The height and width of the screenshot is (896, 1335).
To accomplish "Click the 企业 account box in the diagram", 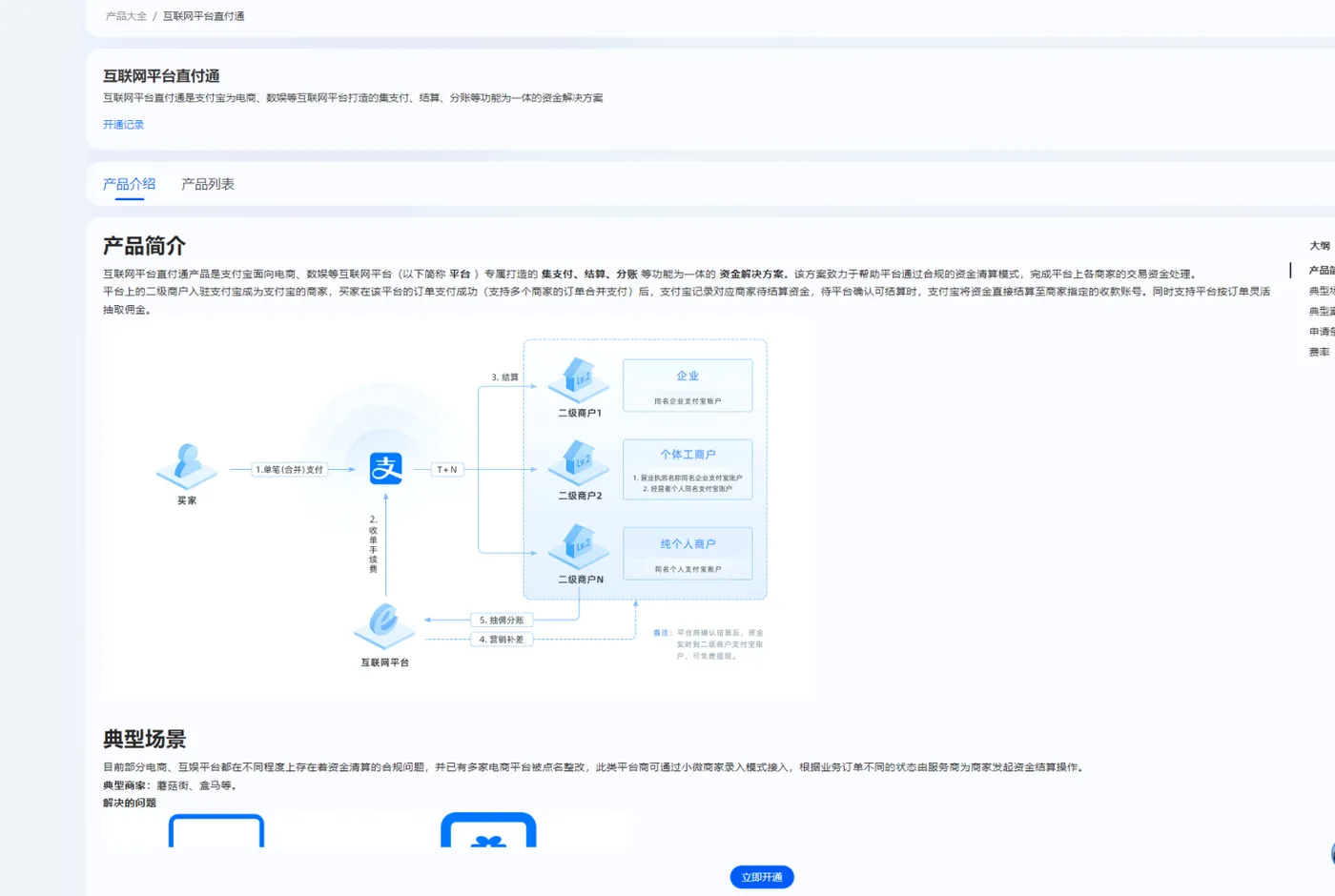I will (x=688, y=385).
